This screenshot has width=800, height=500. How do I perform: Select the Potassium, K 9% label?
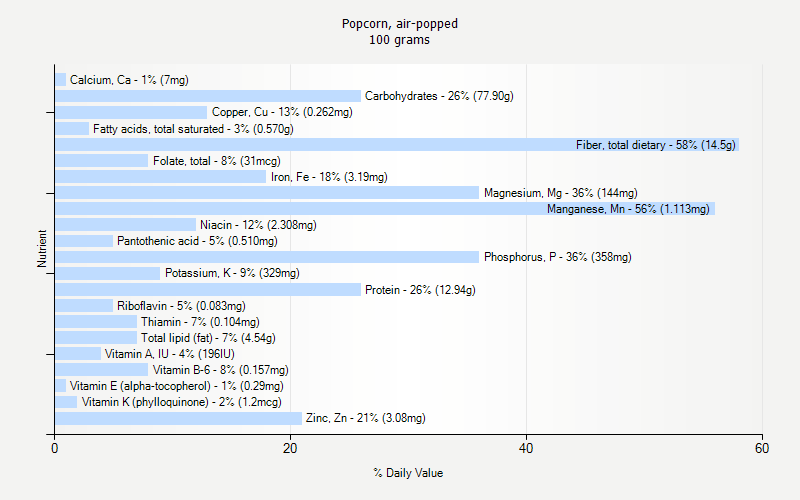[x=232, y=273]
